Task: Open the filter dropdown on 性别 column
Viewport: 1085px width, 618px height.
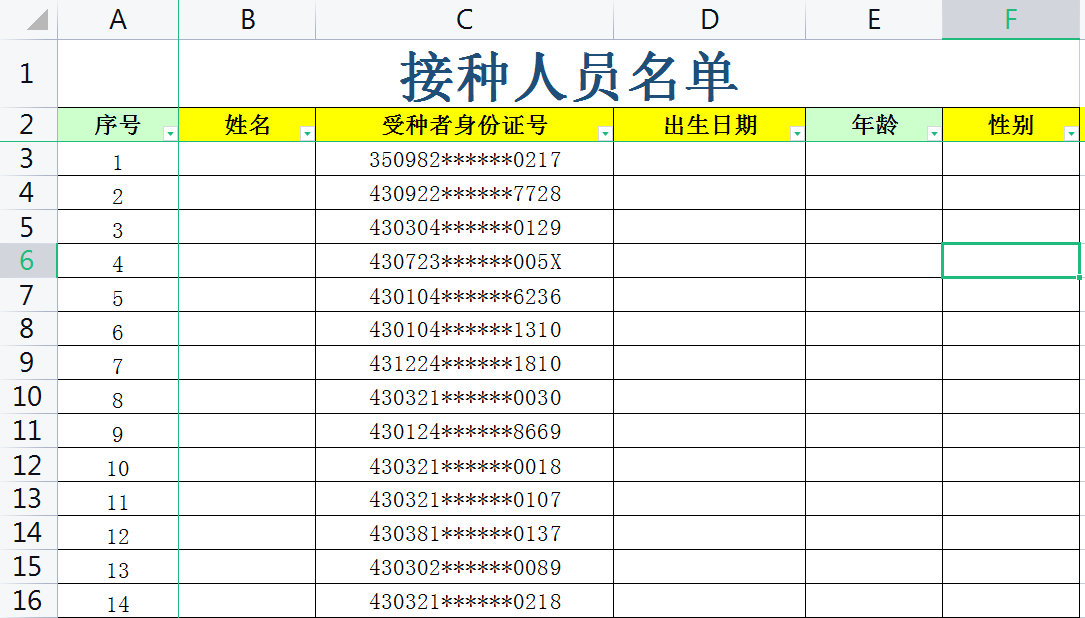Action: pos(1072,130)
